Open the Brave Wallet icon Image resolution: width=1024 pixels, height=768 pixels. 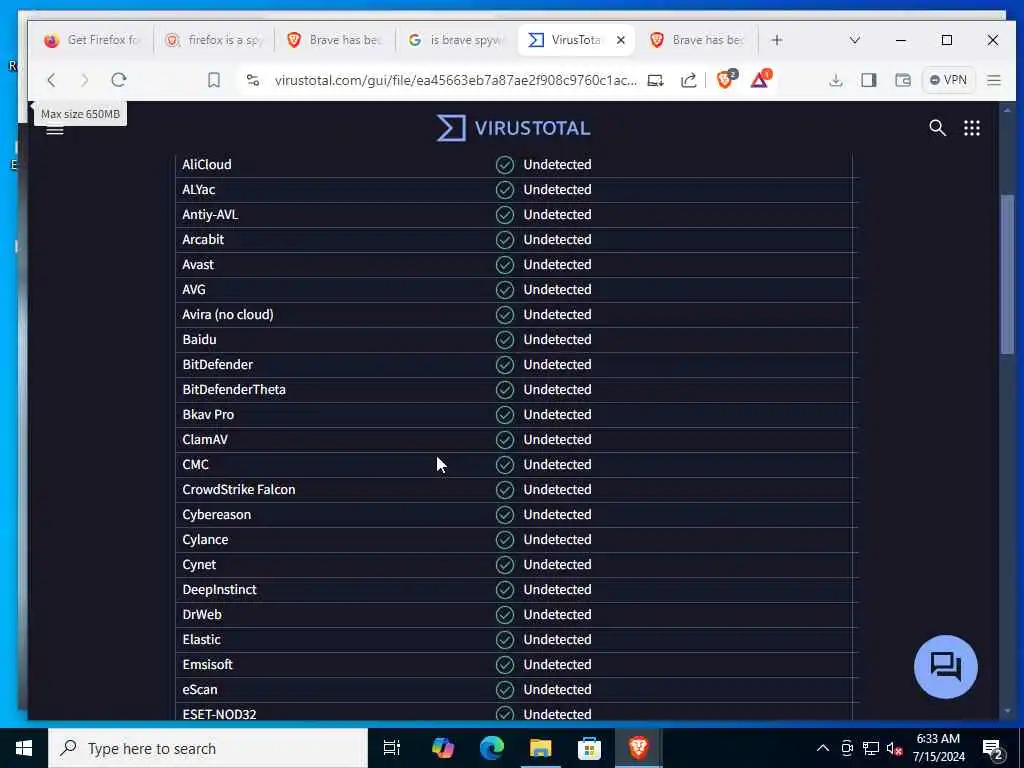pos(903,80)
